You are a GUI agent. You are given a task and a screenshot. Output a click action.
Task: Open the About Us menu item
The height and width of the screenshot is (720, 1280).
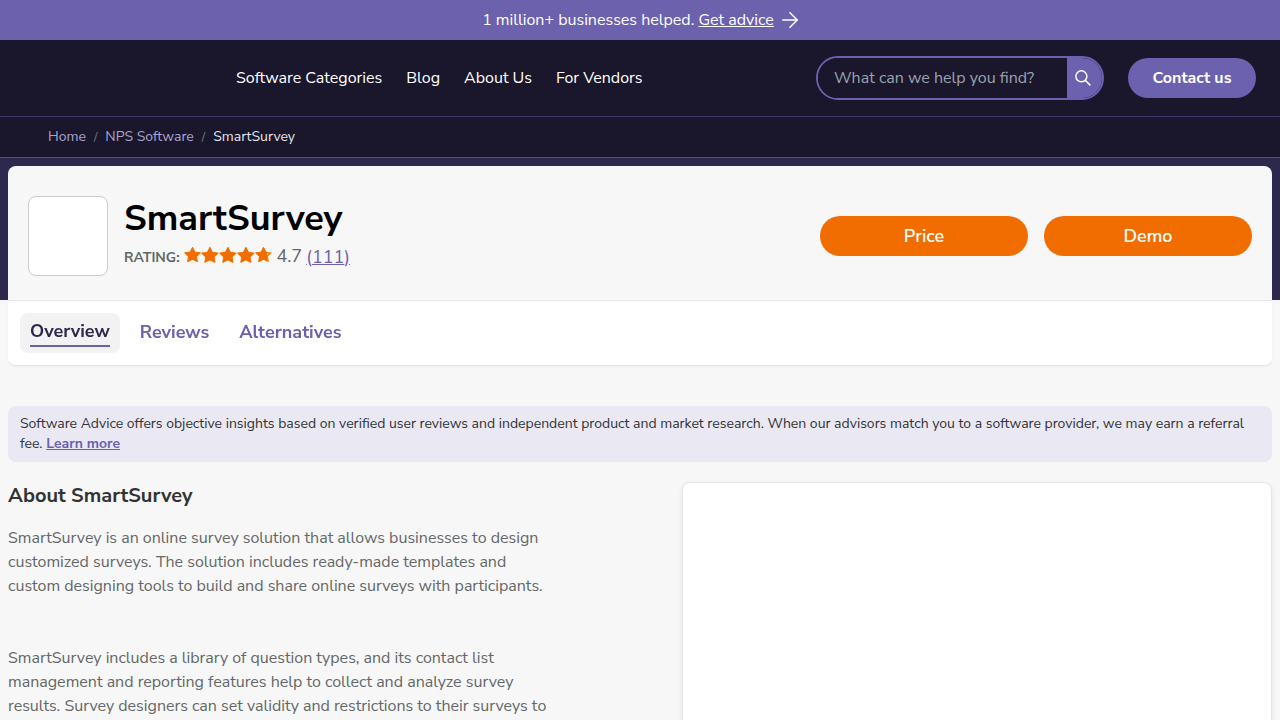pyautogui.click(x=498, y=78)
